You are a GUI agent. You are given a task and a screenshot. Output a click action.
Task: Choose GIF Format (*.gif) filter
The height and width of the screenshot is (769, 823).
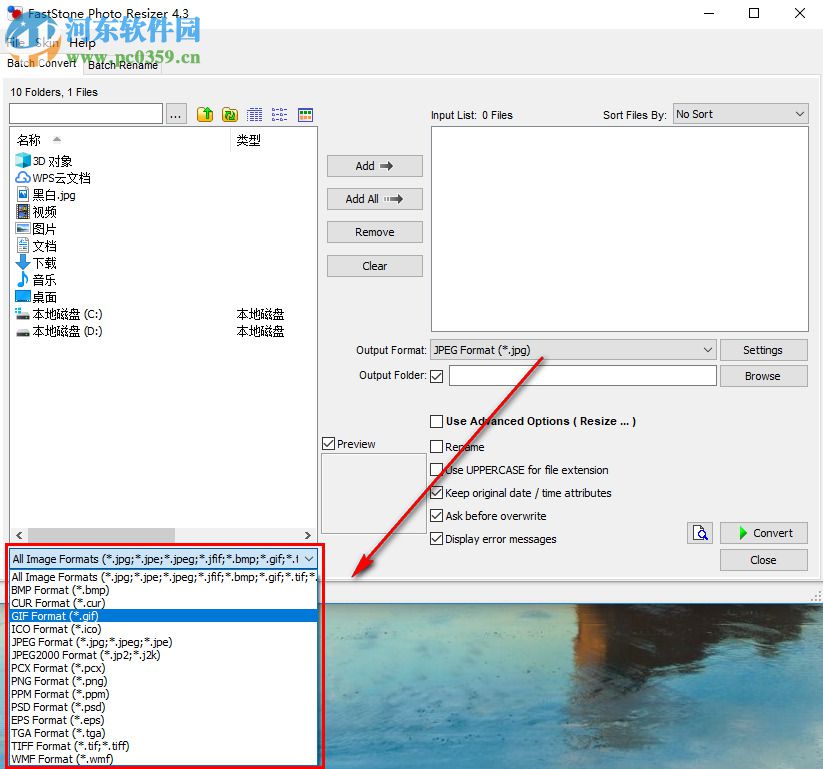[x=164, y=616]
